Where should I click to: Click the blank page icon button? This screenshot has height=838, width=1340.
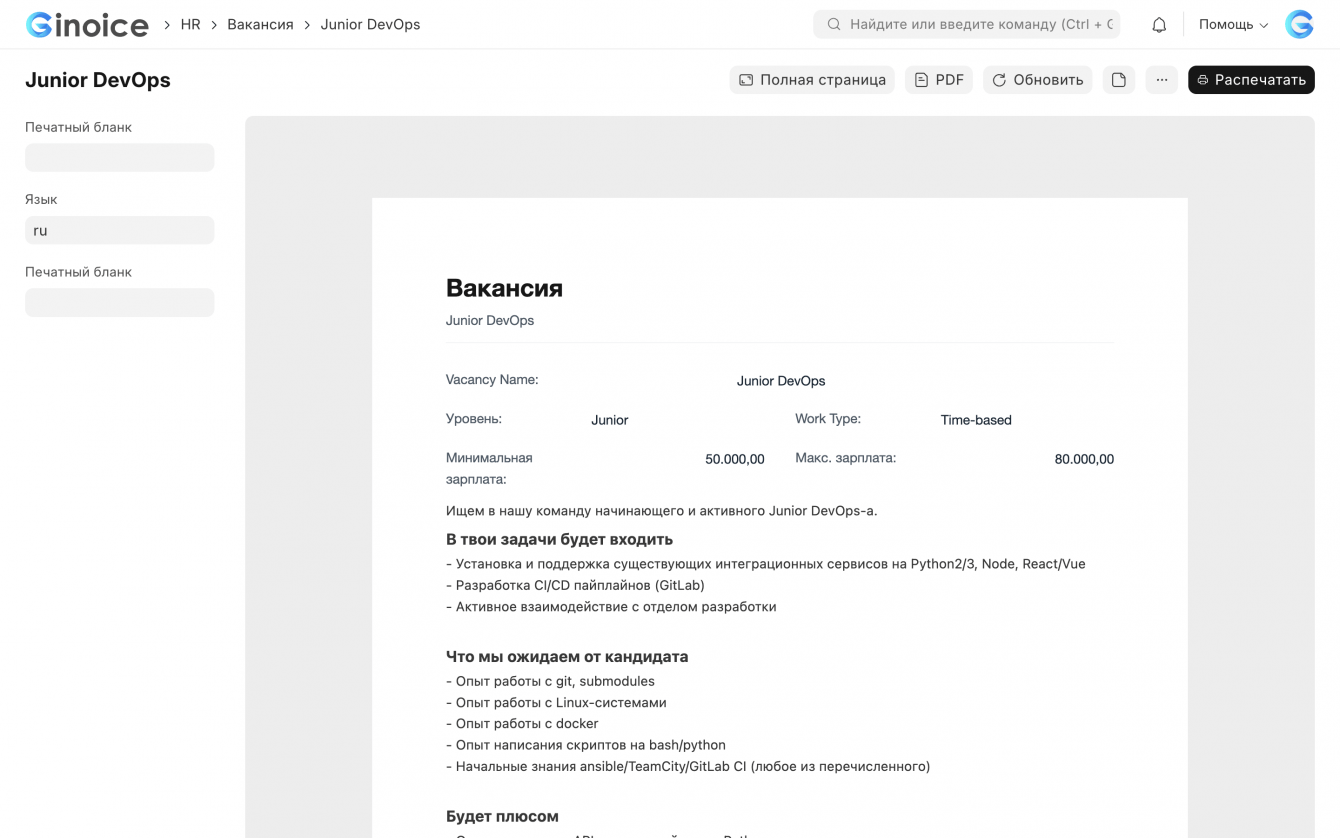pos(1119,80)
